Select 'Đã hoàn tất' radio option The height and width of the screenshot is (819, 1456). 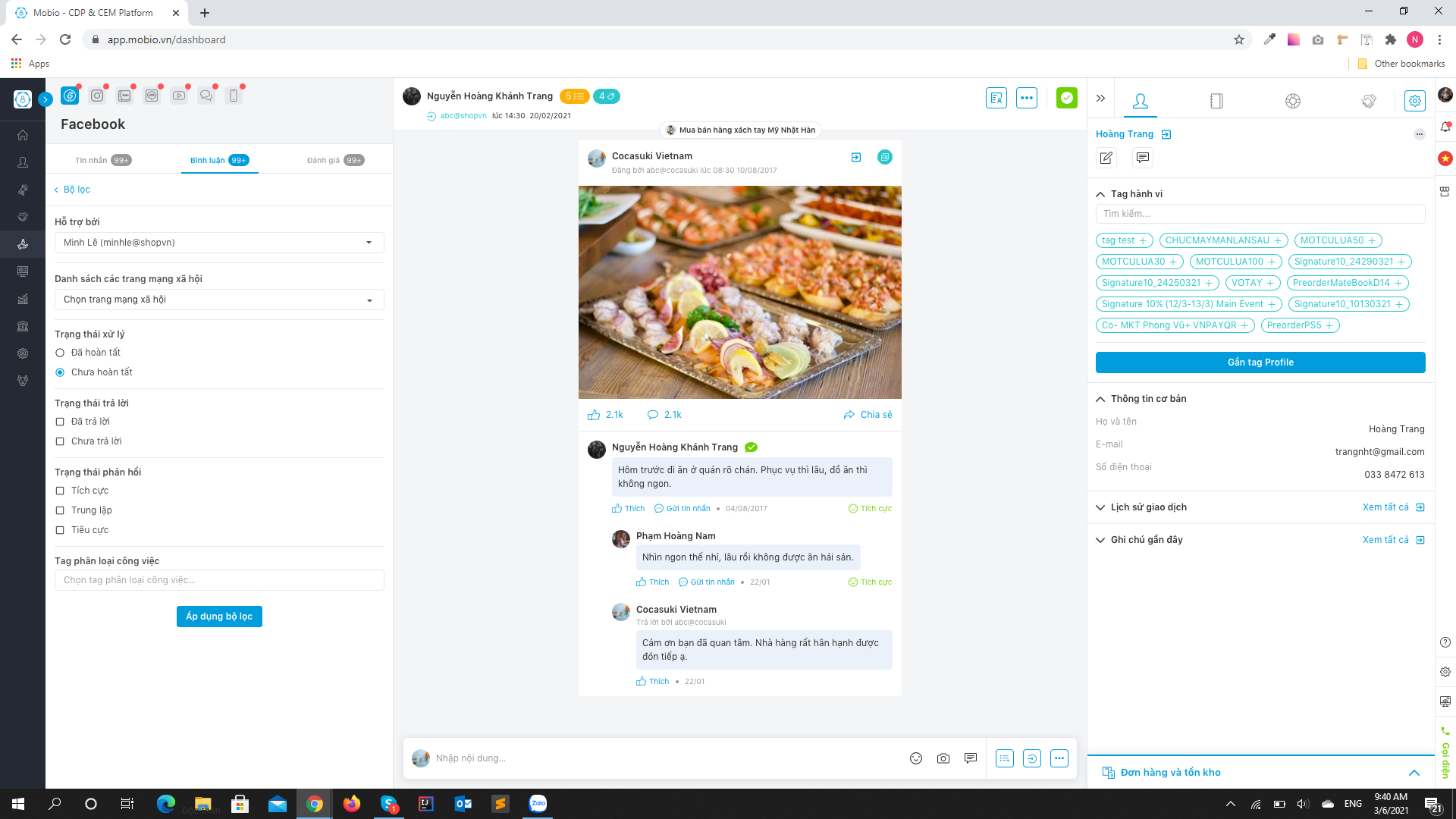tap(60, 353)
